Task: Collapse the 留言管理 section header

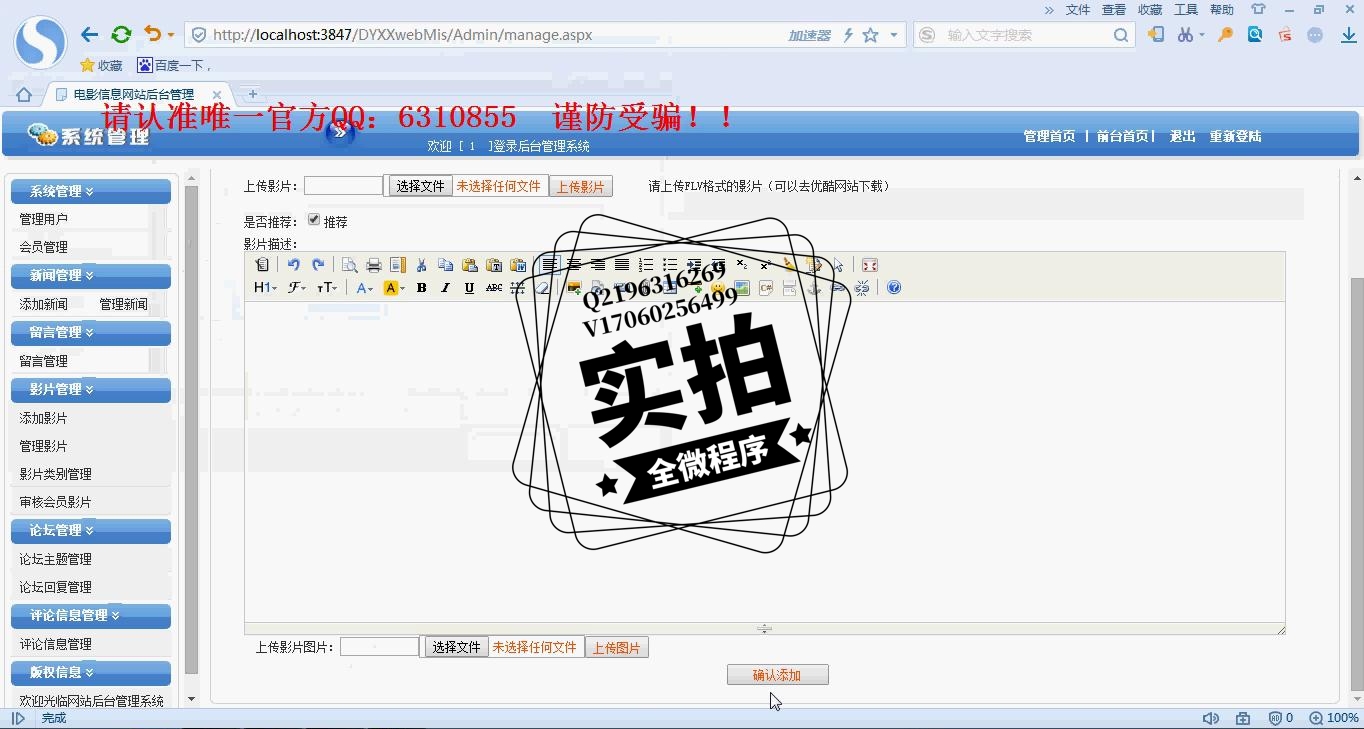Action: (90, 332)
